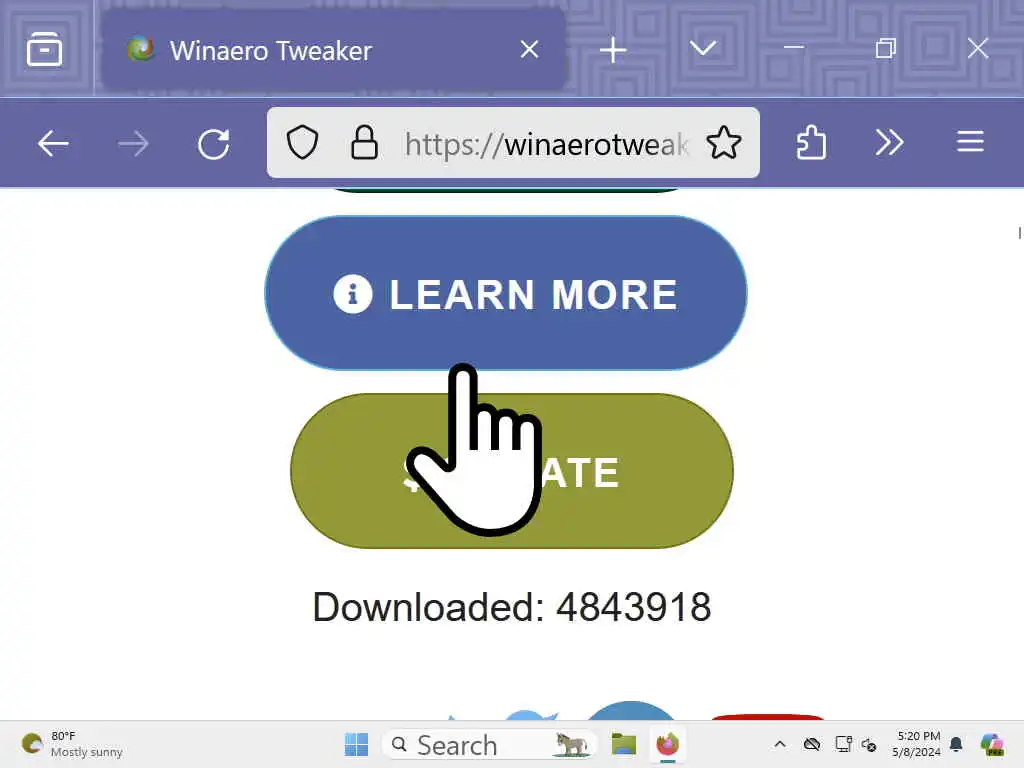This screenshot has width=1024, height=768.
Task: Open the Firefox application hamburger menu
Action: [970, 142]
